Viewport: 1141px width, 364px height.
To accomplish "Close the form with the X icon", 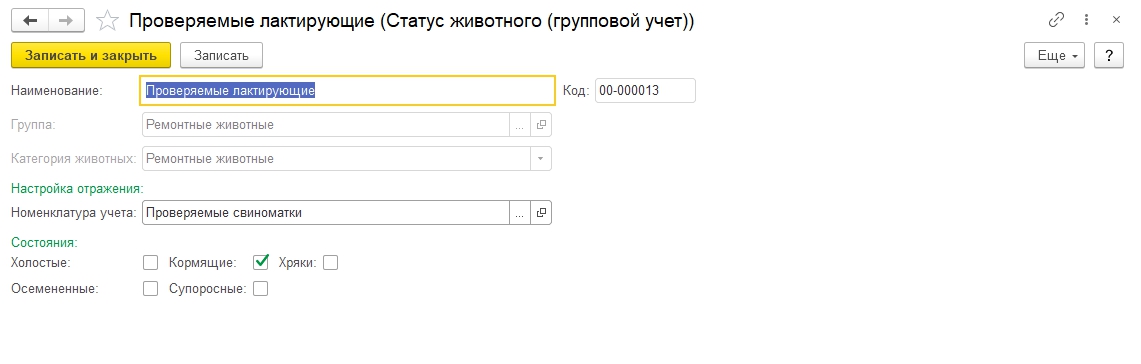I will click(1116, 20).
